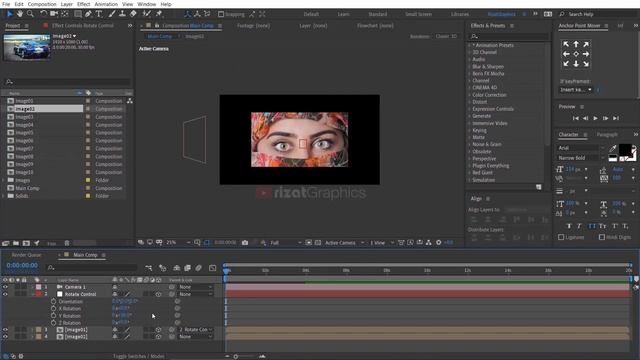Enable motion blur switch in timeline header
This screenshot has width=640, height=360.
198,268
